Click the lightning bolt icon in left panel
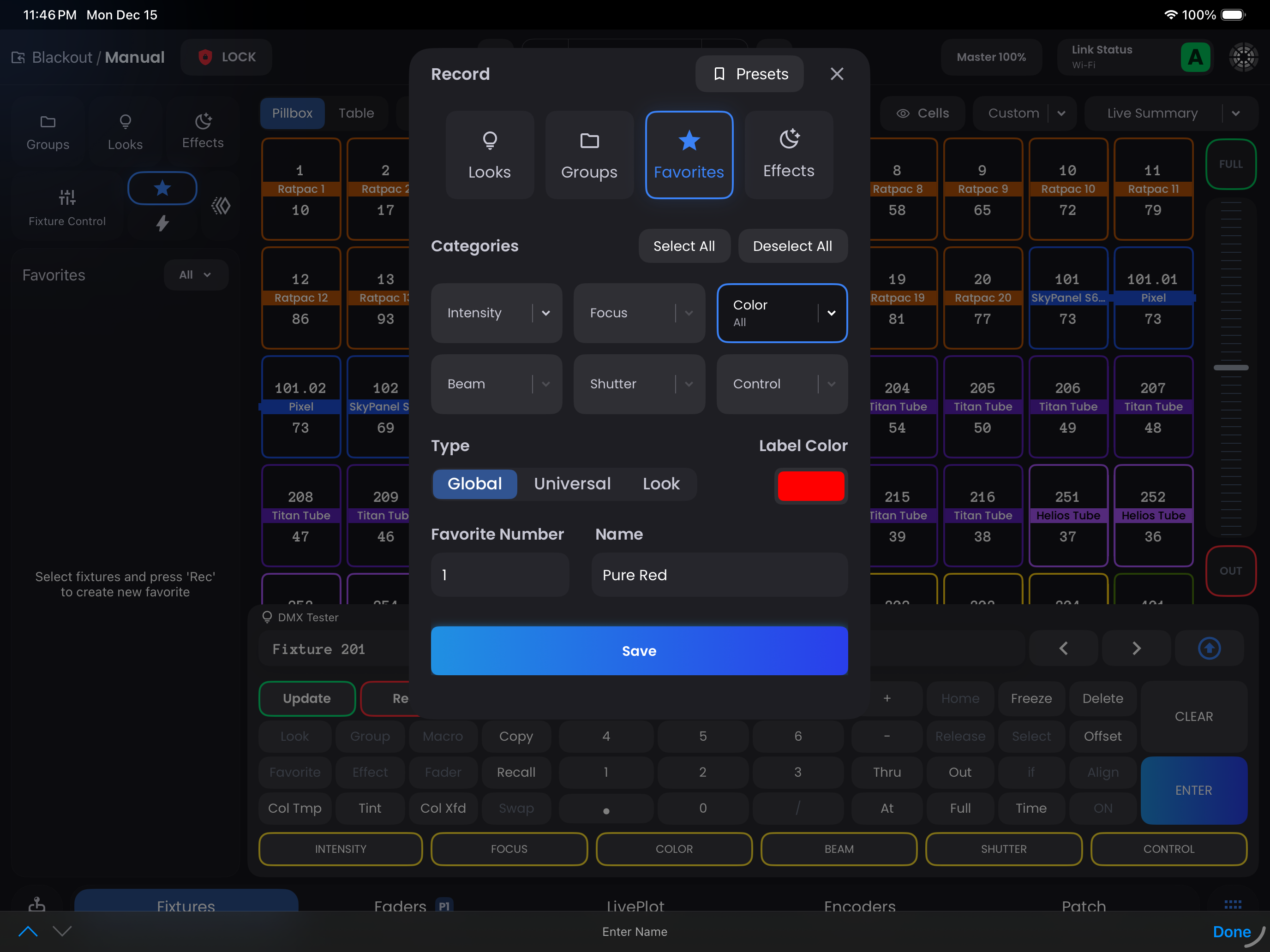This screenshot has height=952, width=1270. [162, 223]
